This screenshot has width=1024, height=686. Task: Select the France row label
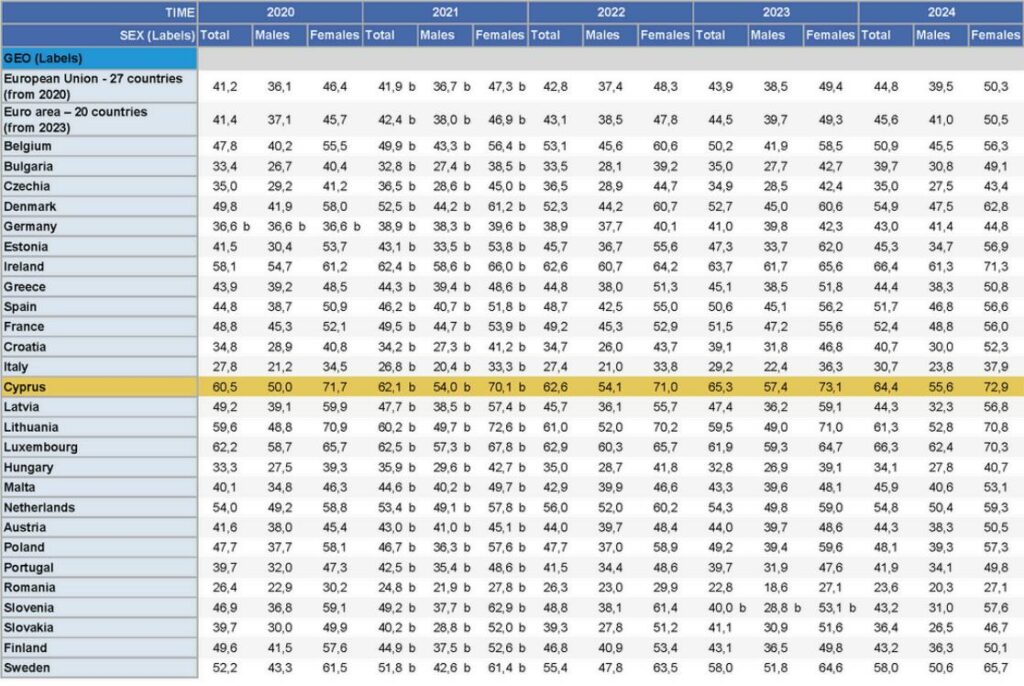[99, 327]
